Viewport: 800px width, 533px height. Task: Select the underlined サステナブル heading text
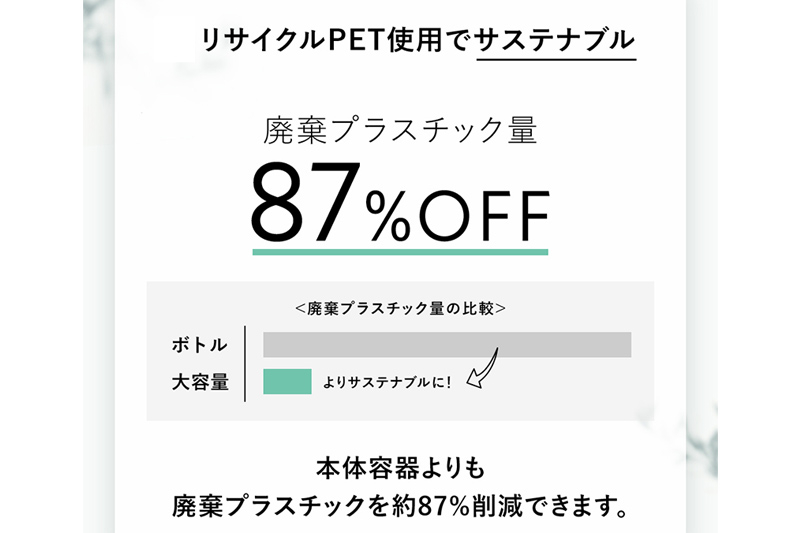pos(556,40)
